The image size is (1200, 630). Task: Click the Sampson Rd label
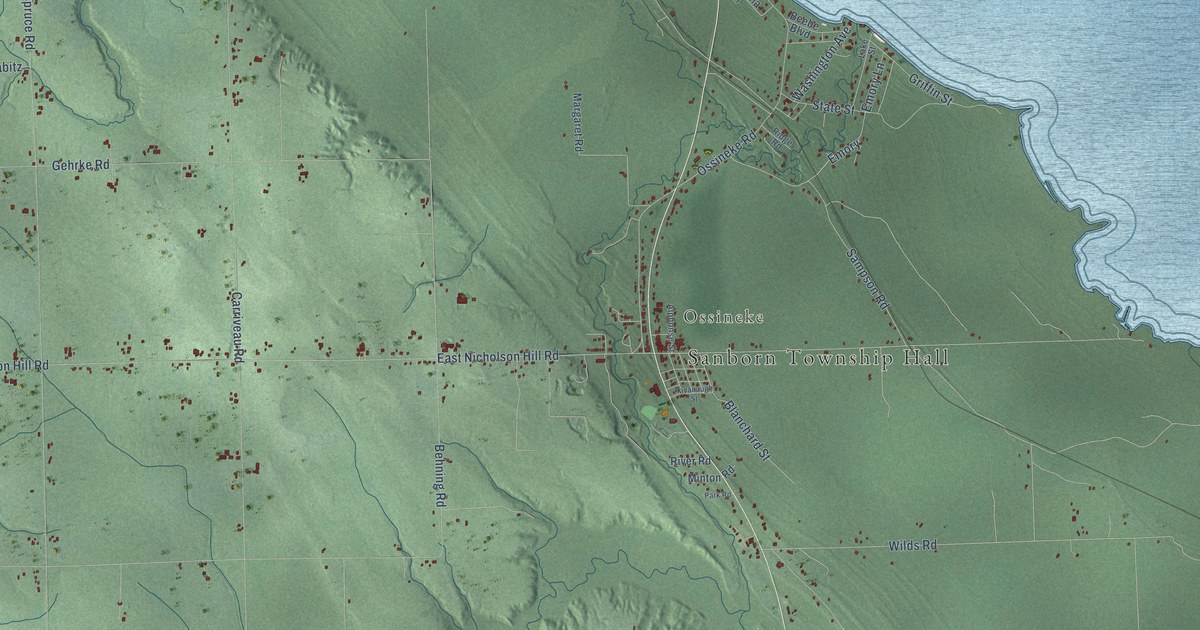tap(867, 281)
